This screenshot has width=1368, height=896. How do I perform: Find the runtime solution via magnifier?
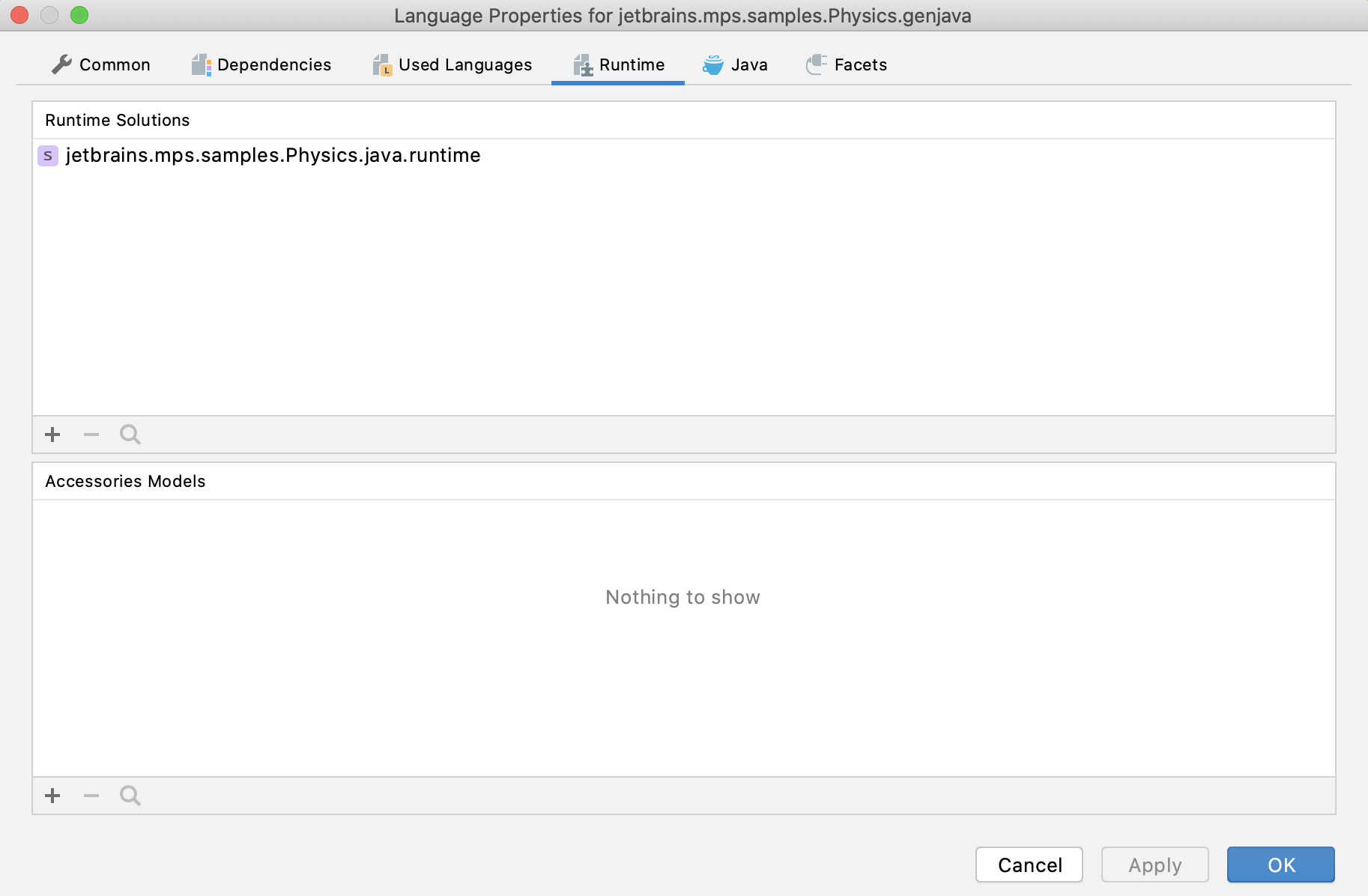point(130,435)
